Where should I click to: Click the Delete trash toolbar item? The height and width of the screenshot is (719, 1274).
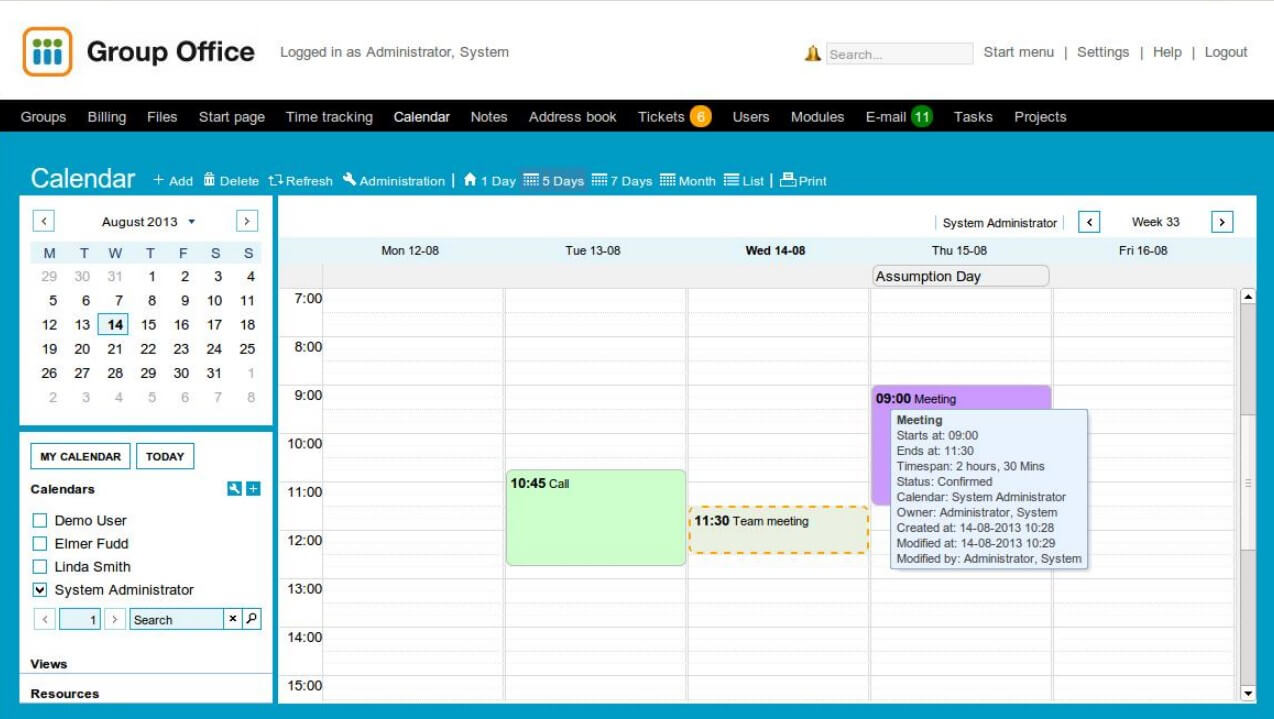(231, 181)
